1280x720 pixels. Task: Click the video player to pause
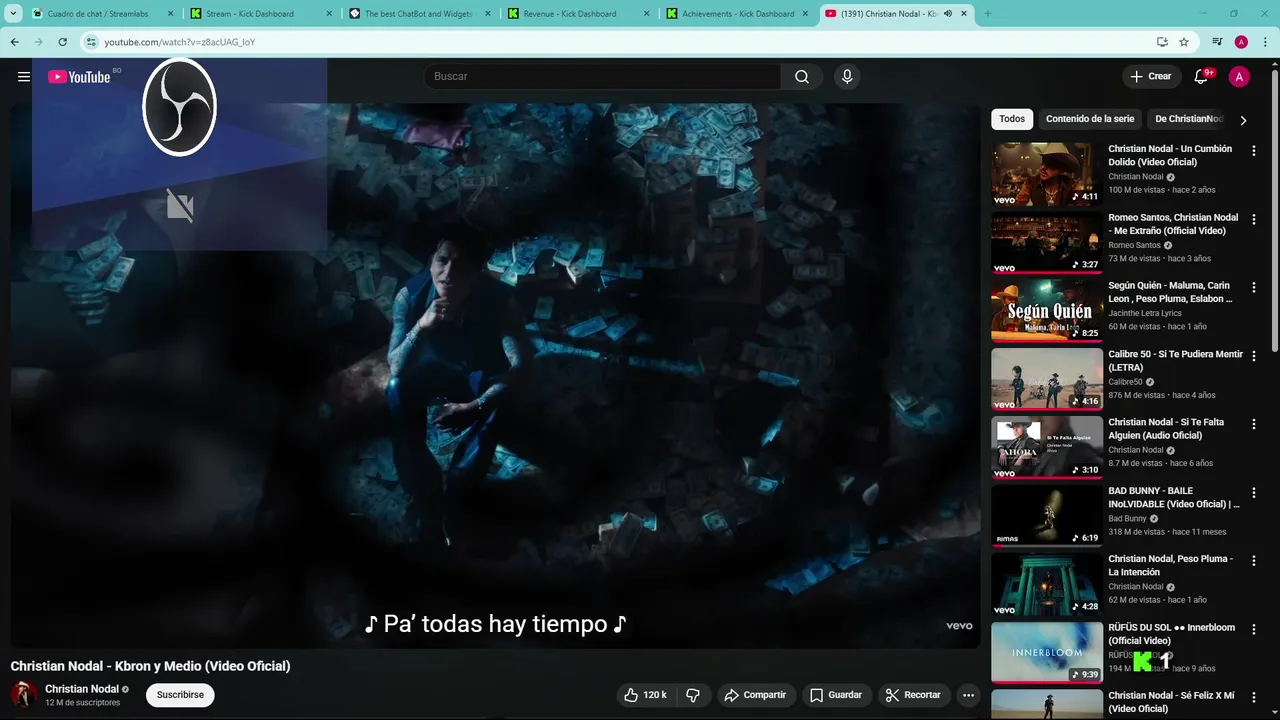click(495, 375)
